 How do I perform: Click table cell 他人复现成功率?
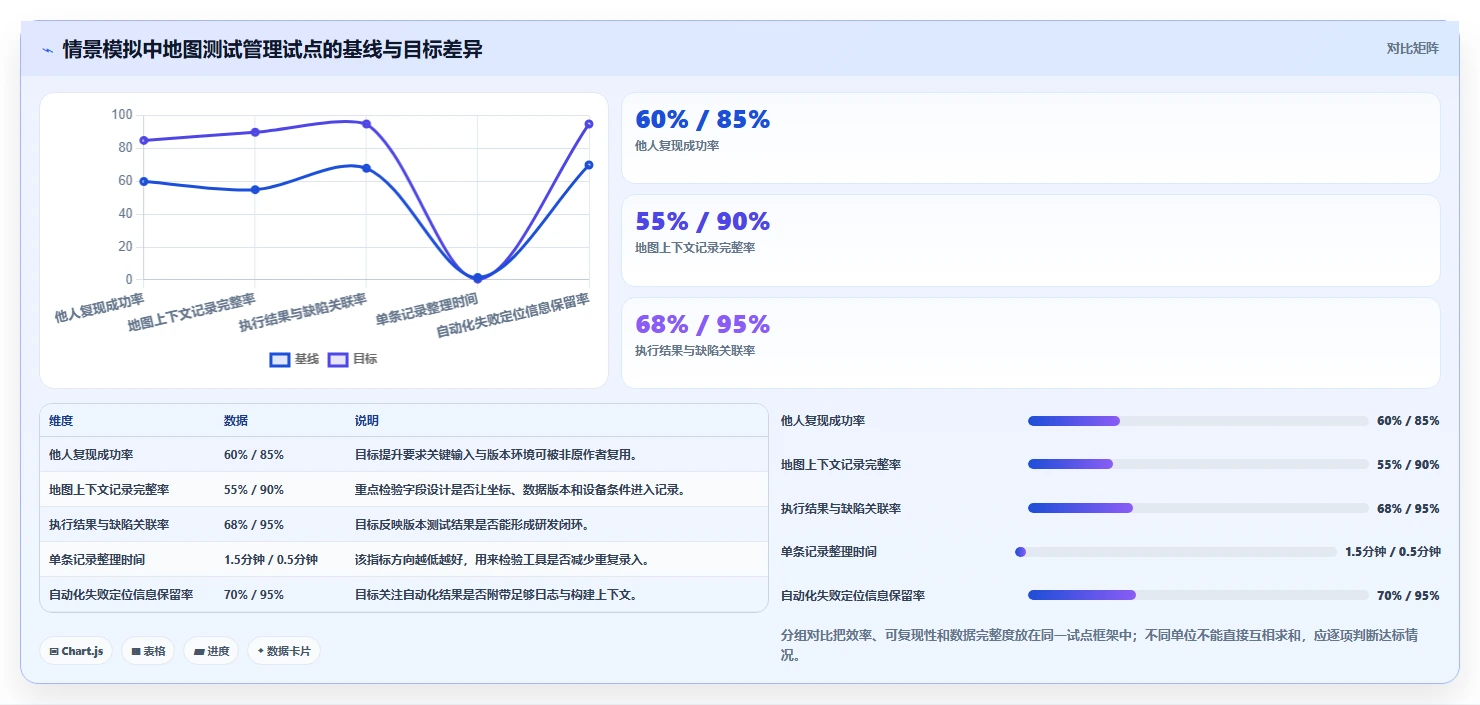click(x=91, y=454)
